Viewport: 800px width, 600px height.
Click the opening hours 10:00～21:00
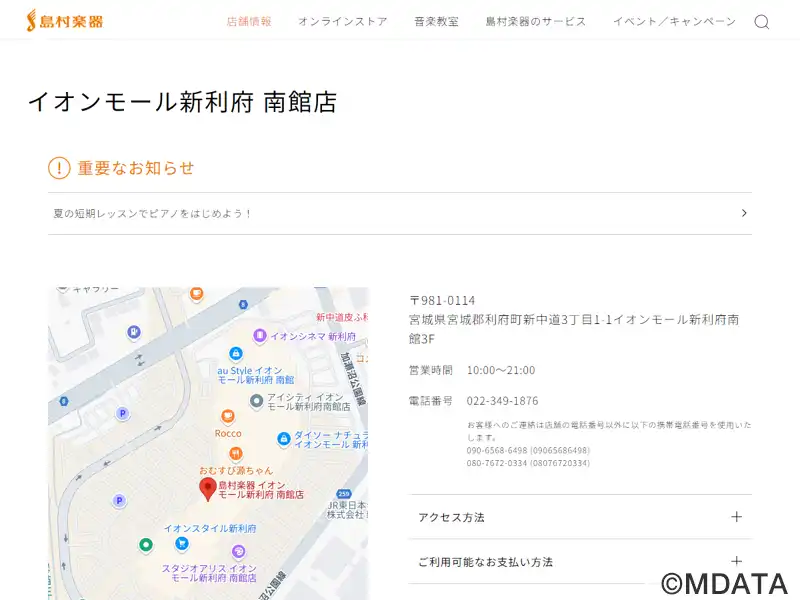point(501,370)
